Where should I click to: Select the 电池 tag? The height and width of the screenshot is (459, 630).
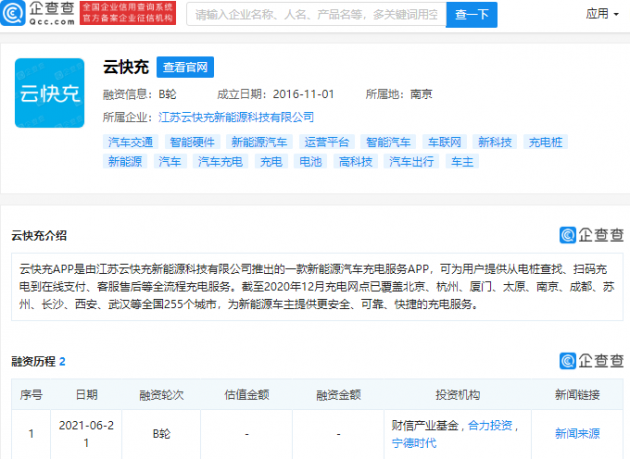311,162
